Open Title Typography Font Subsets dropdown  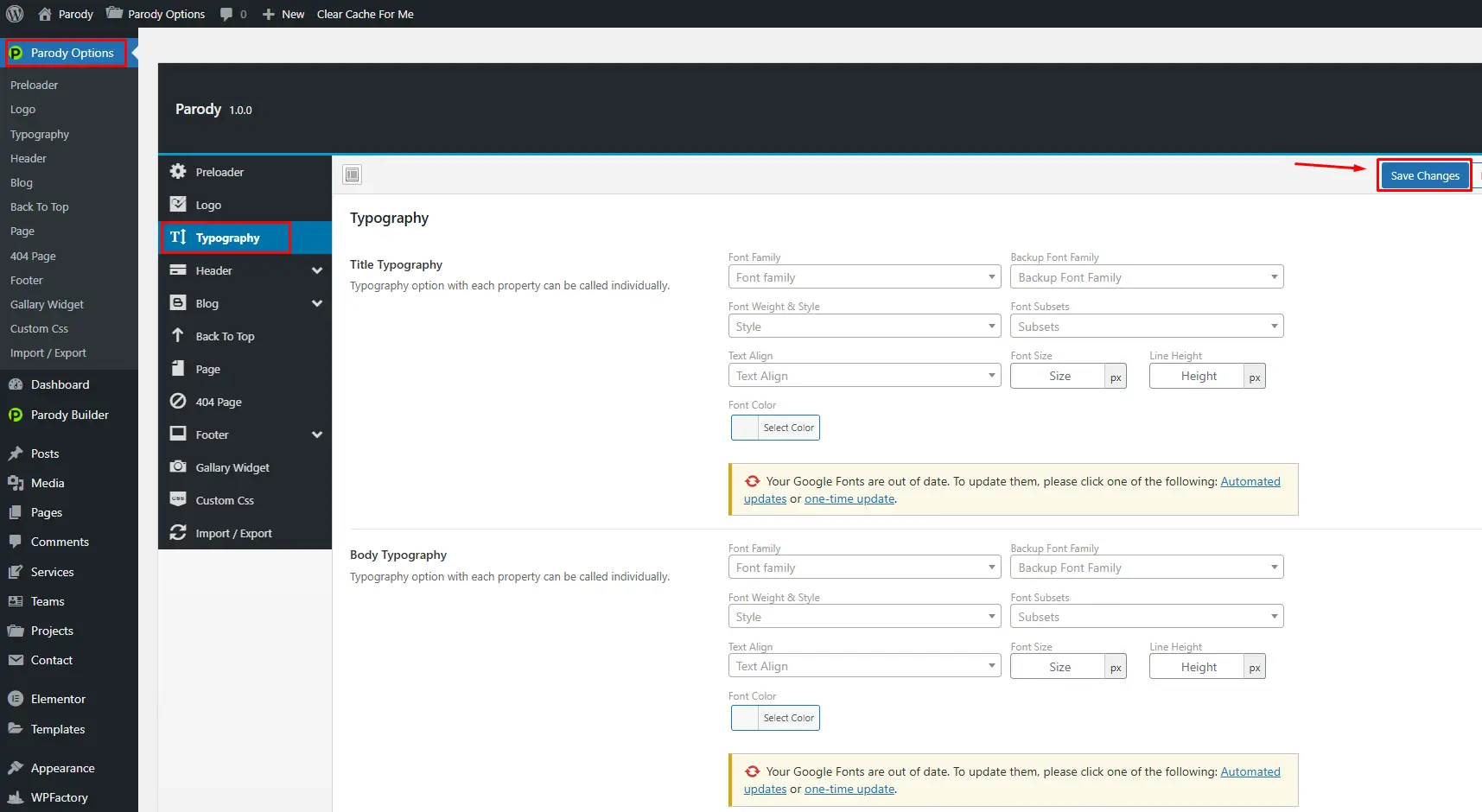1147,327
